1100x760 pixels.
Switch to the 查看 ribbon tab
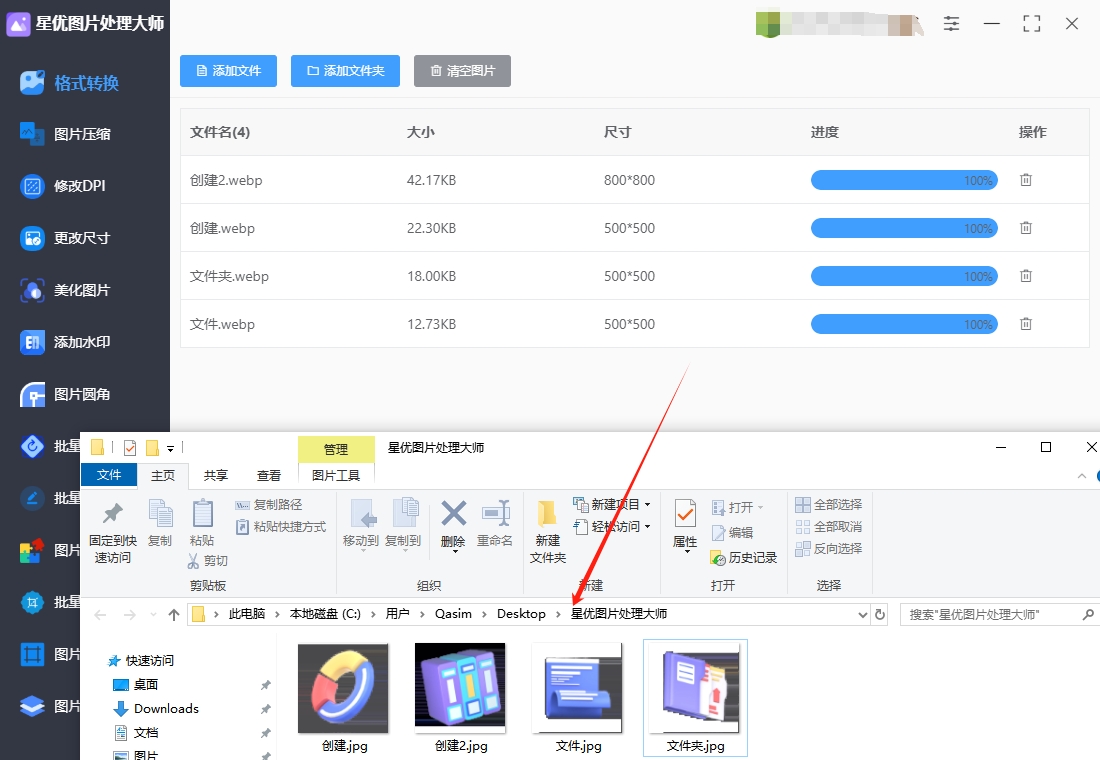point(269,475)
